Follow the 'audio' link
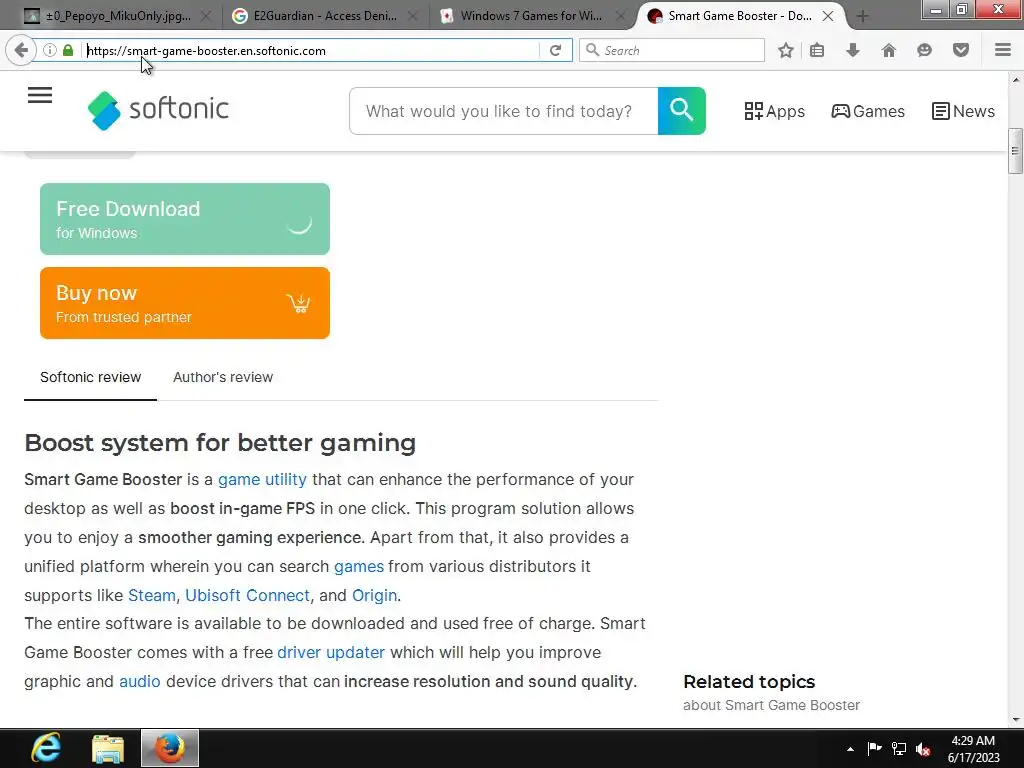 [x=139, y=682]
